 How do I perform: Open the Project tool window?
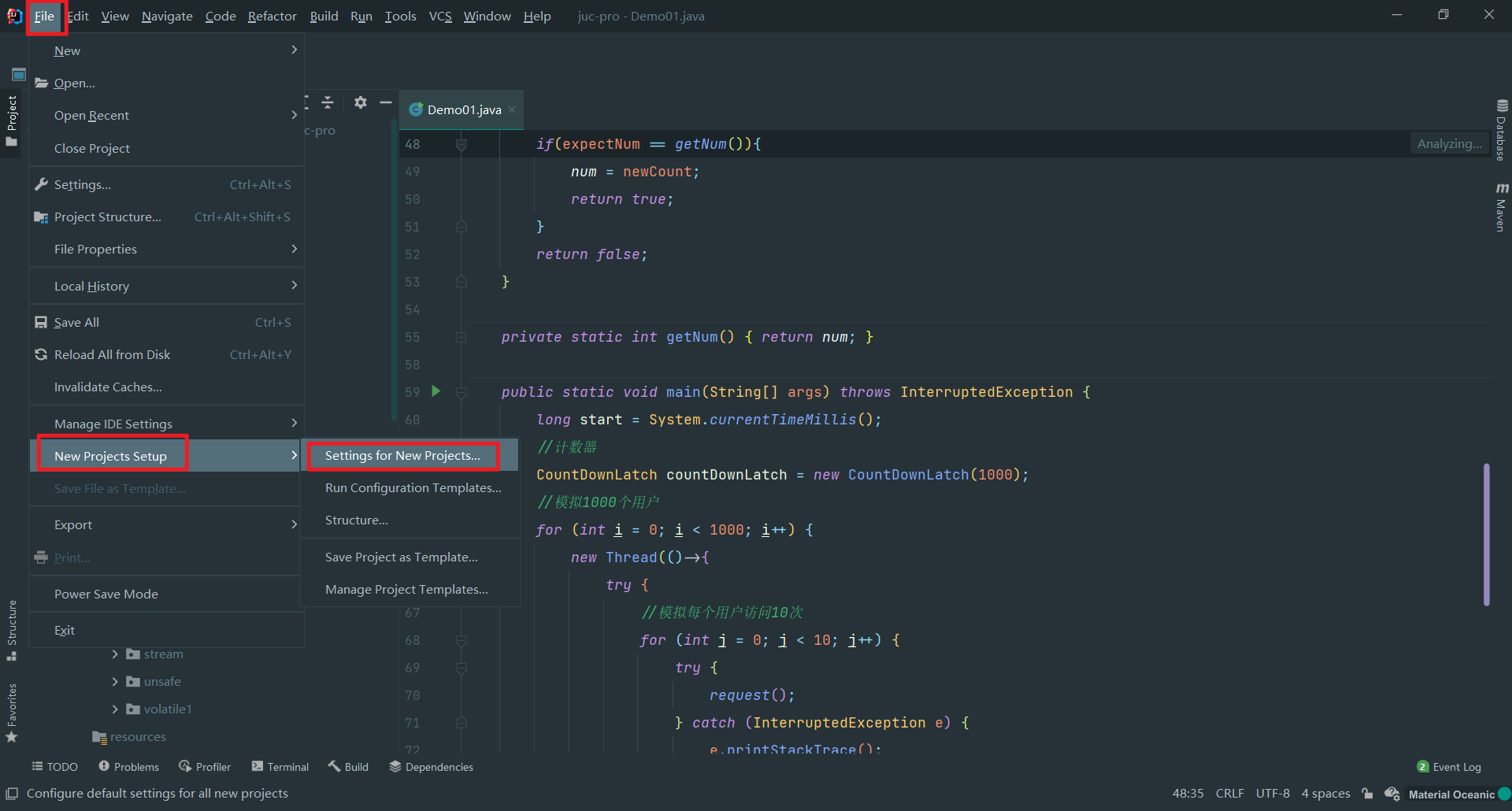pos(12,120)
